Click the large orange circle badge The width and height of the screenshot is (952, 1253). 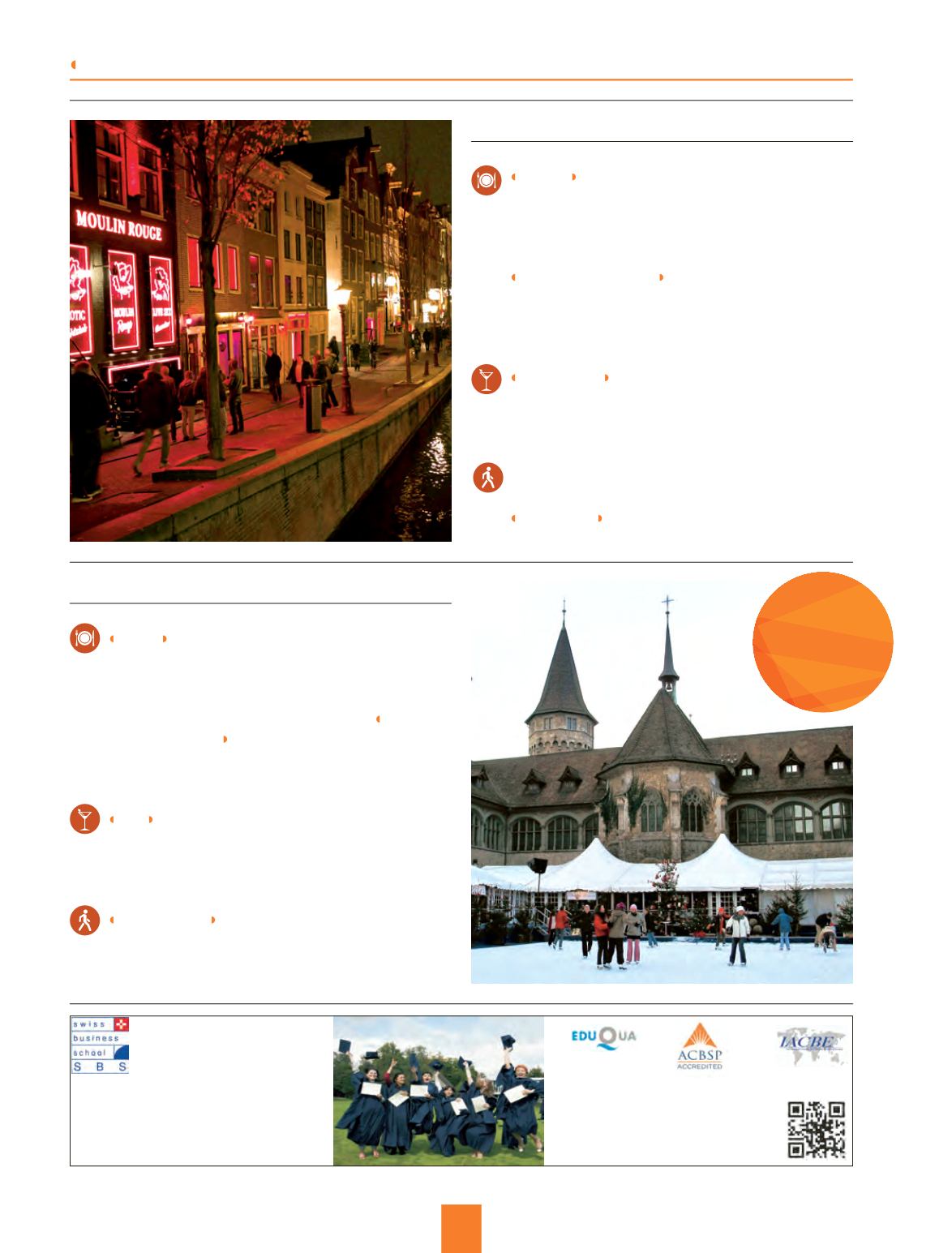pos(823,642)
